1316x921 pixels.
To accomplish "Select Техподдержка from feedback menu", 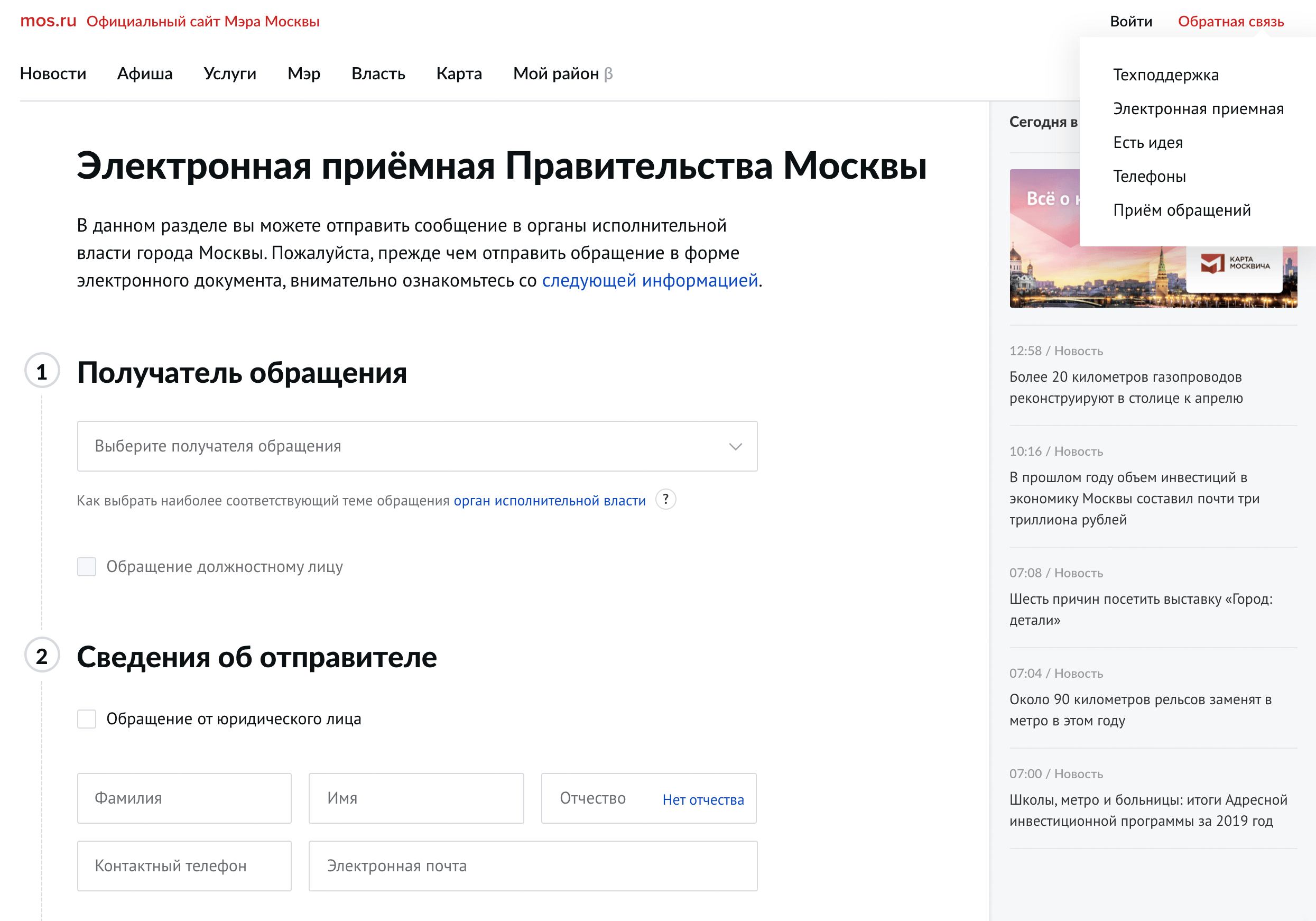I will (1165, 75).
